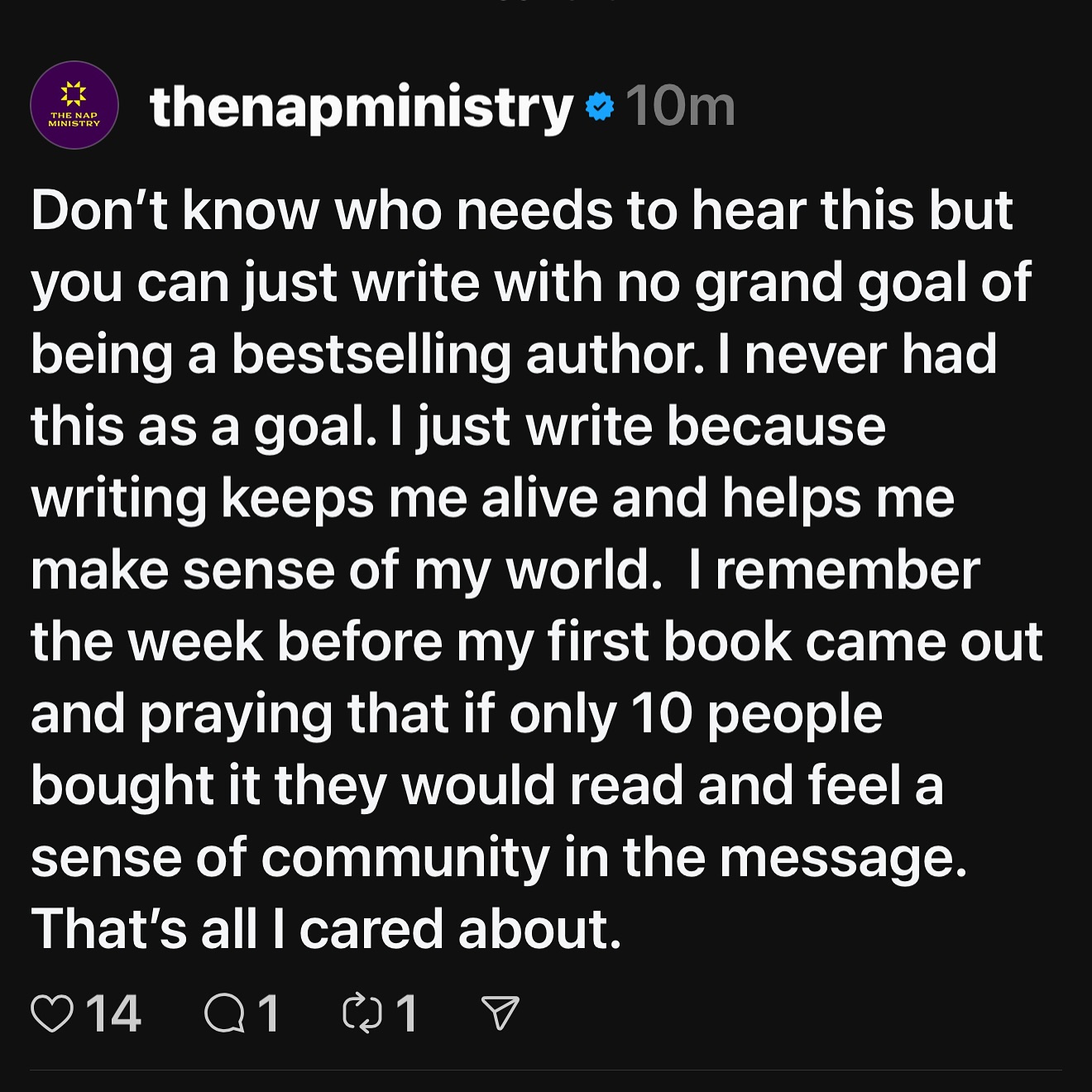Click the line 'this as a goal. I just write because'
This screenshot has height=1092, width=1092.
[457, 427]
